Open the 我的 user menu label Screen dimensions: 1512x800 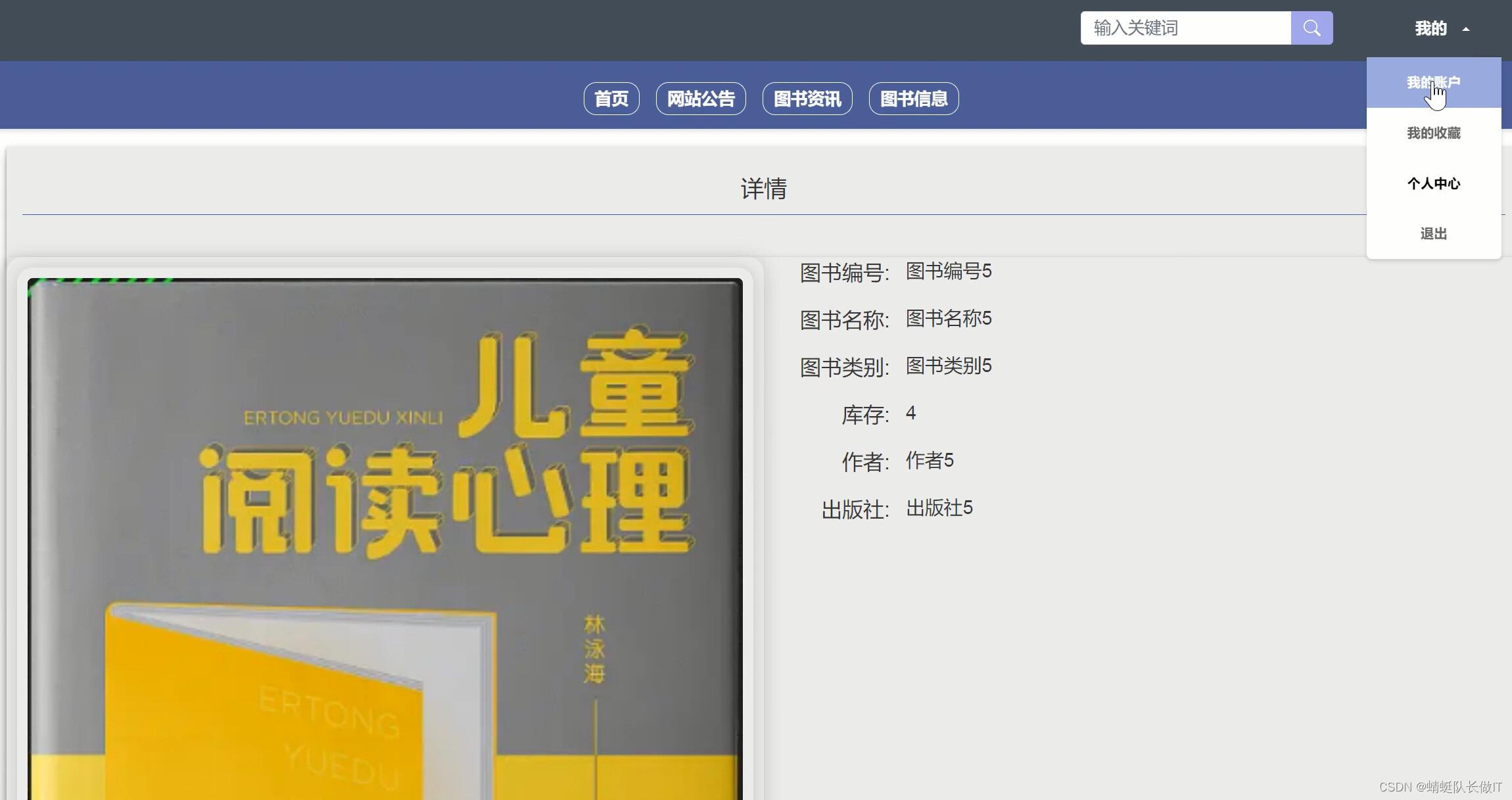(x=1430, y=29)
